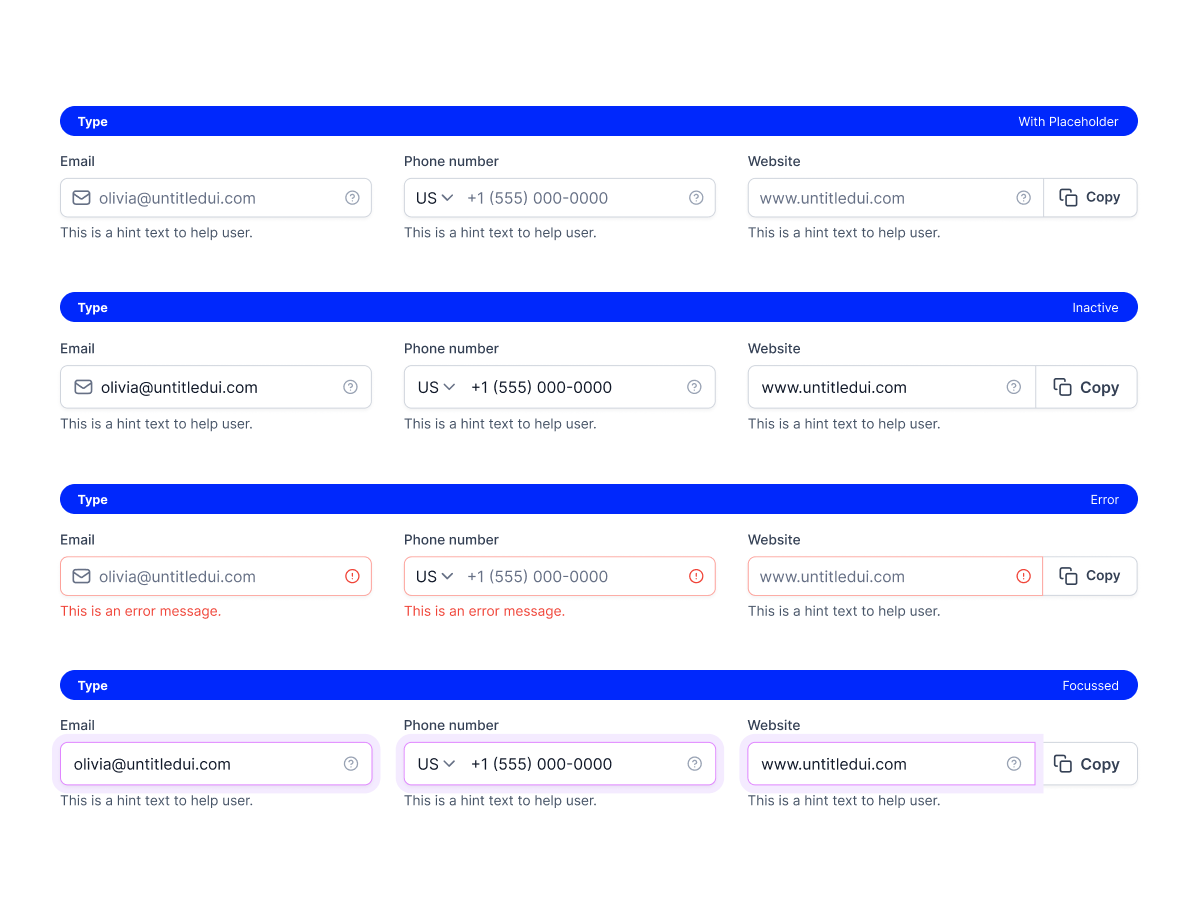Open the US country dropdown in the With Placeholder row
The image size is (1200, 916).
point(435,198)
